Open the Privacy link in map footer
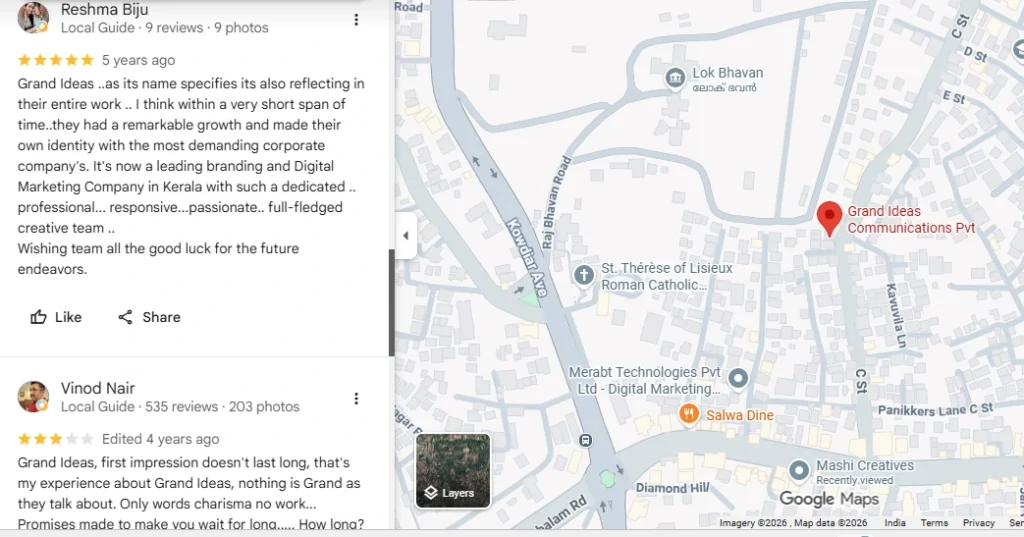Image resolution: width=1024 pixels, height=537 pixels. 978,523
